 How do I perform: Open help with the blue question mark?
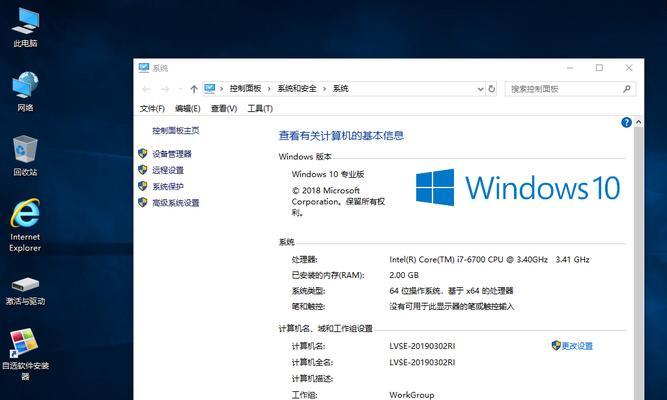[x=626, y=123]
